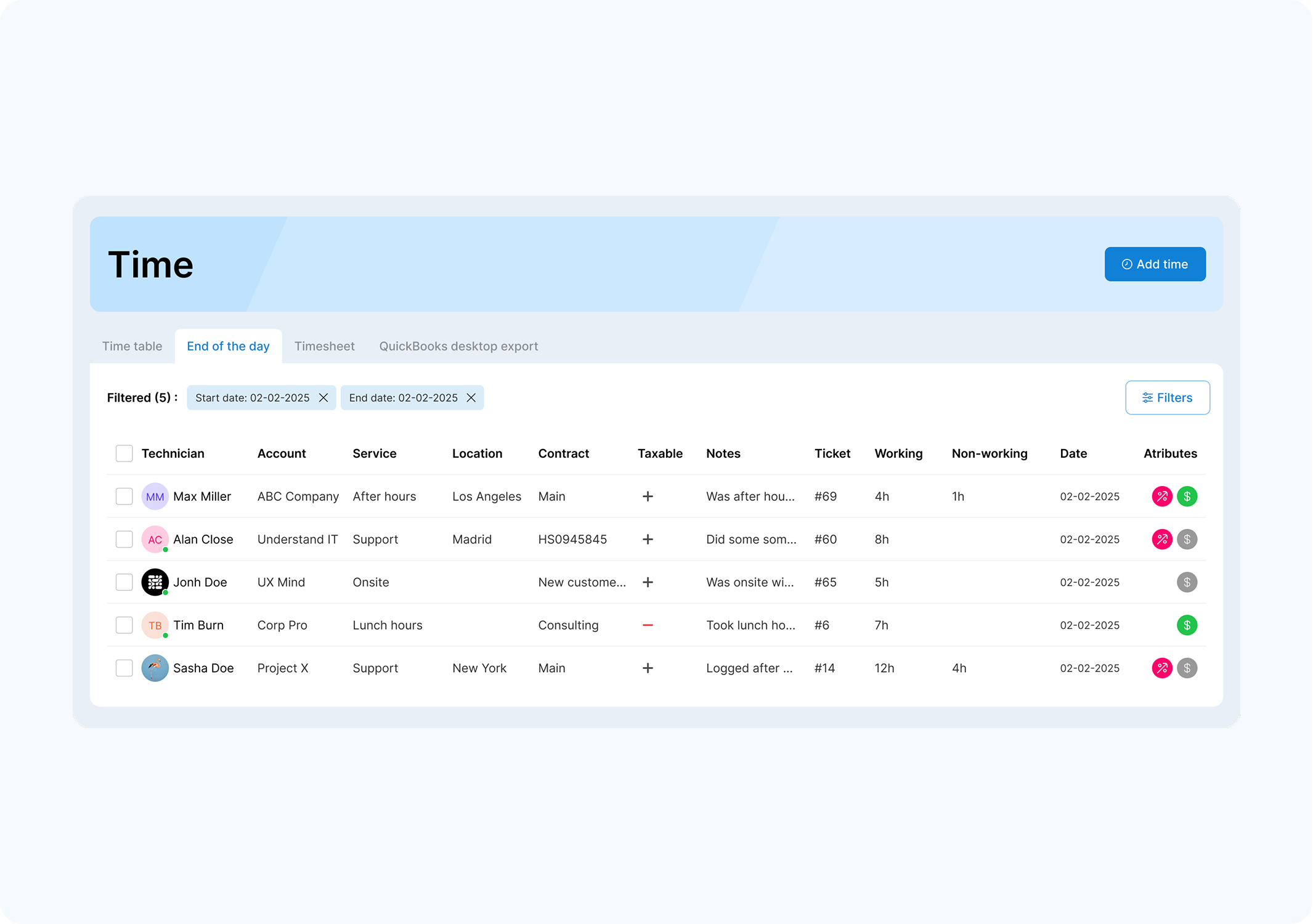Remove the Start date filter chip
Image resolution: width=1313 pixels, height=924 pixels.
[323, 398]
